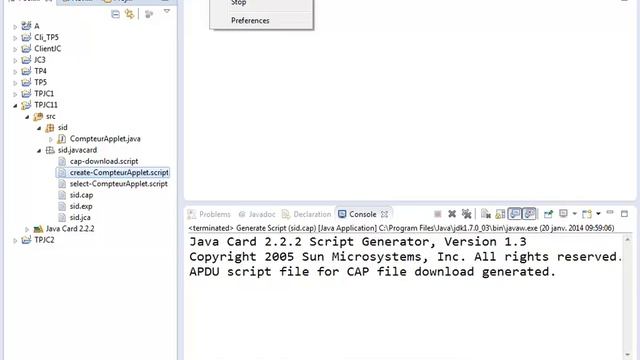Switch to the Problems tab
The width and height of the screenshot is (640, 360).
pos(209,214)
